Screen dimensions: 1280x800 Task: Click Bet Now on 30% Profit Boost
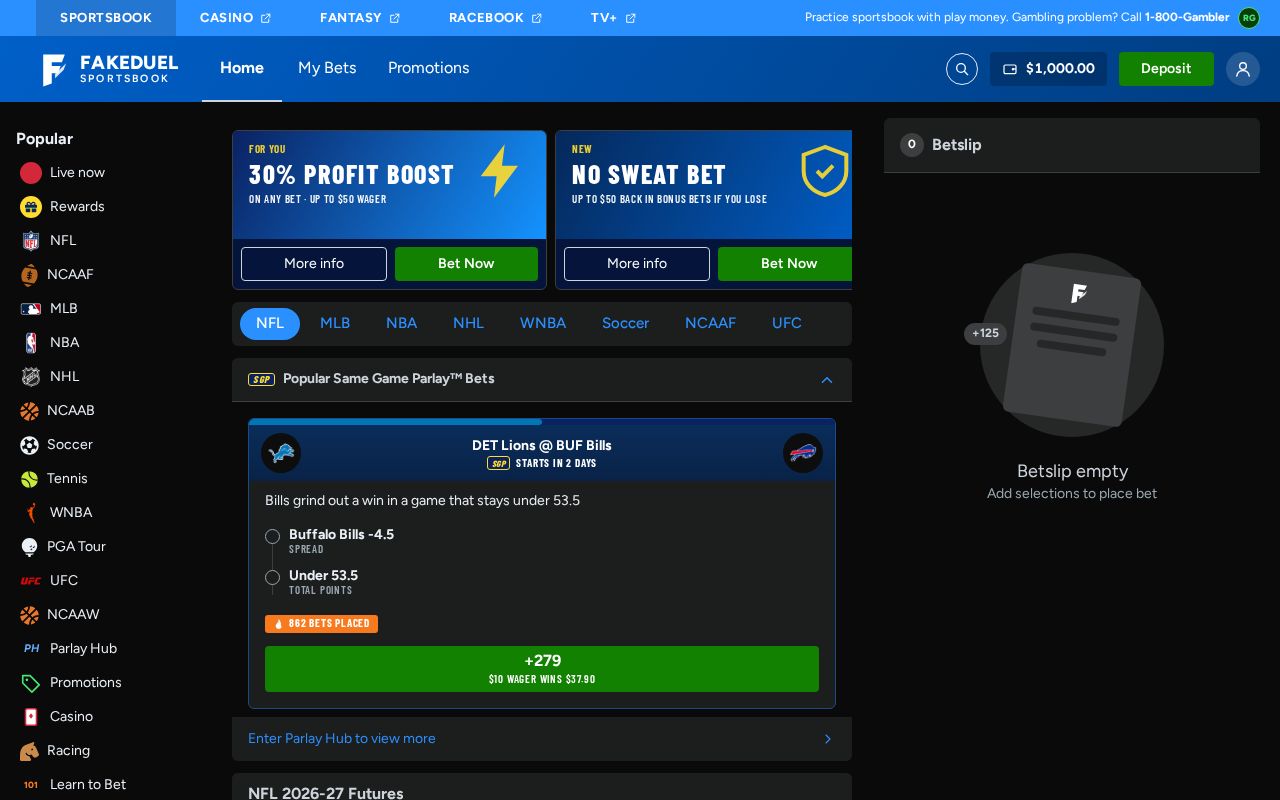pyautogui.click(x=466, y=264)
